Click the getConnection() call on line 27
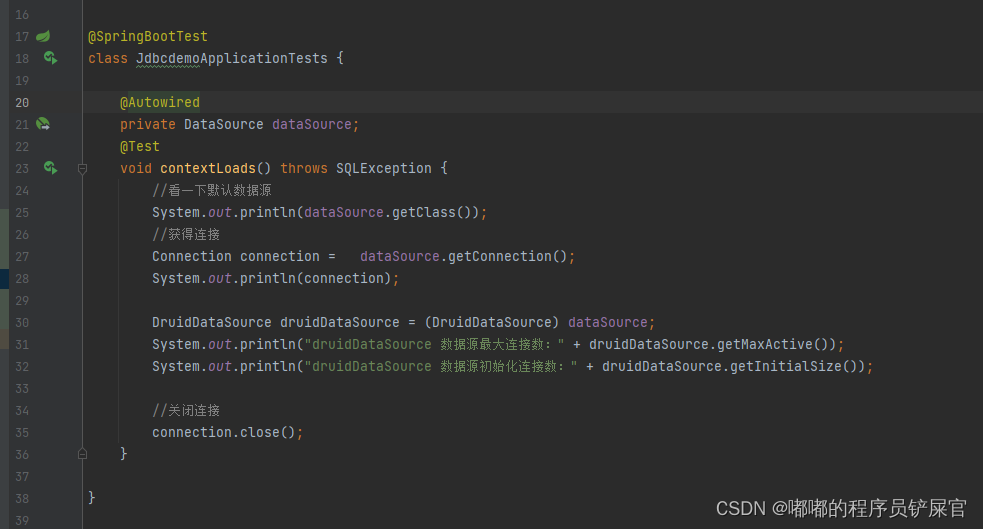The height and width of the screenshot is (529, 983). click(508, 256)
